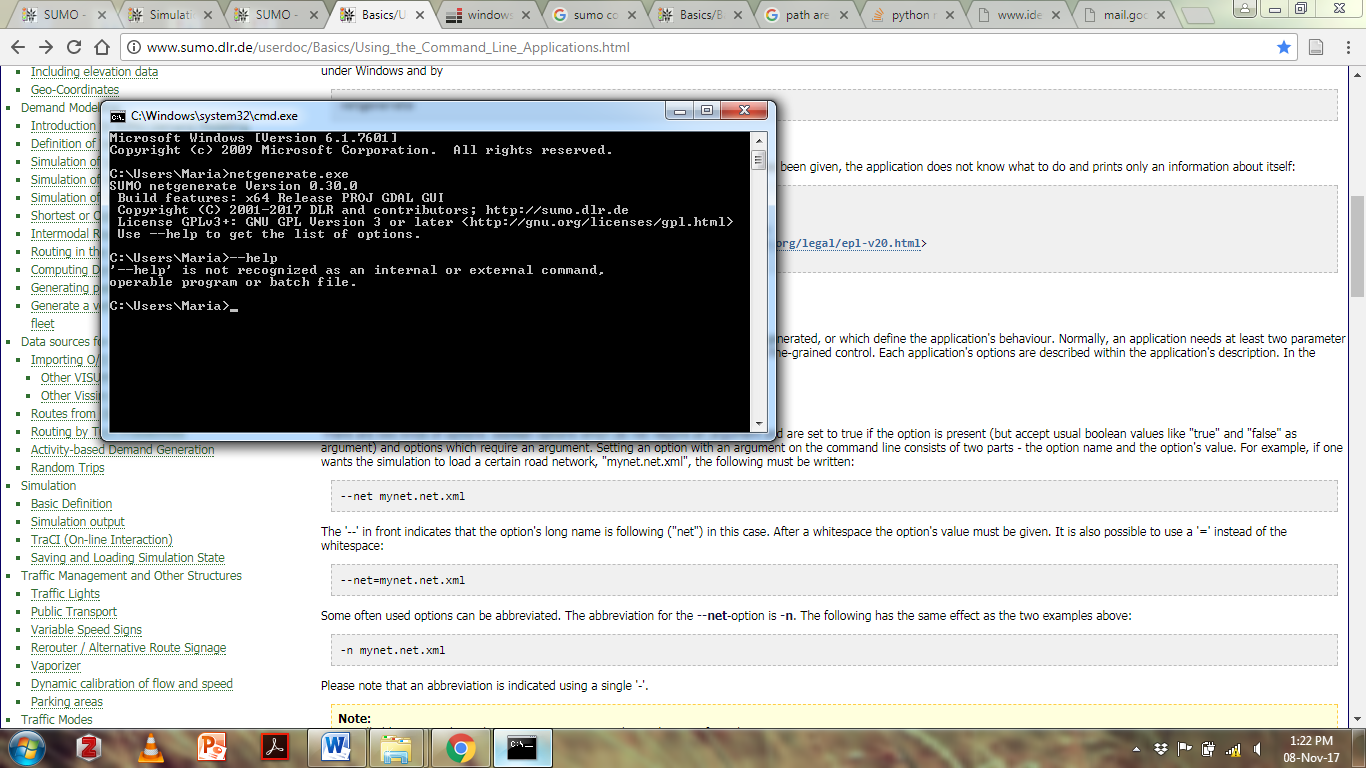Switch to the 'path are' Google tab
1366x768 pixels.
click(x=806, y=15)
